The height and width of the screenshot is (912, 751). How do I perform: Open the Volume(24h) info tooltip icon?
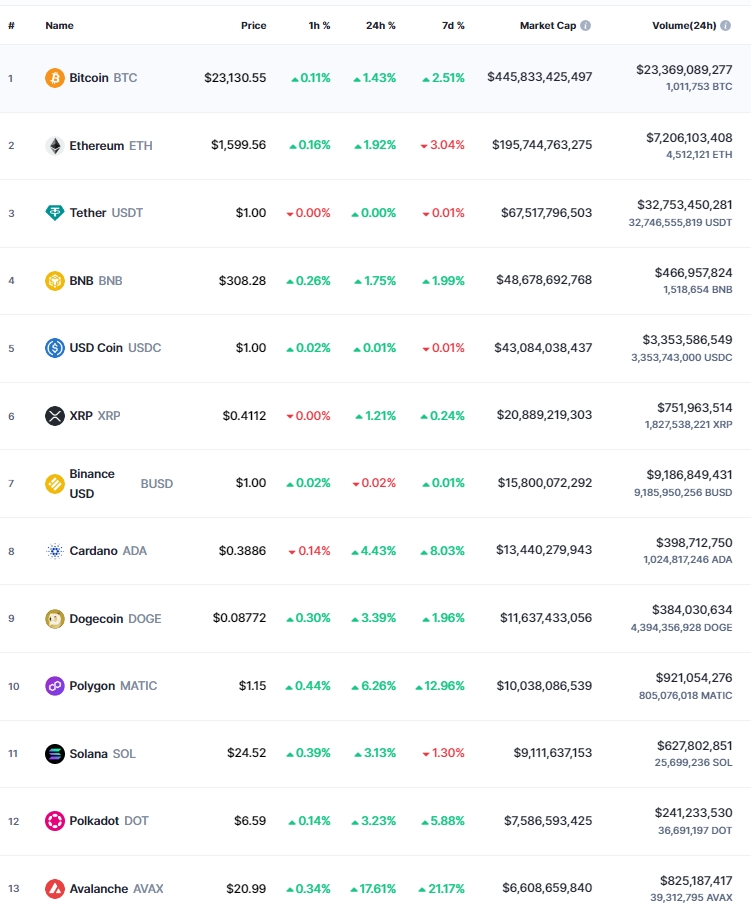click(x=725, y=26)
